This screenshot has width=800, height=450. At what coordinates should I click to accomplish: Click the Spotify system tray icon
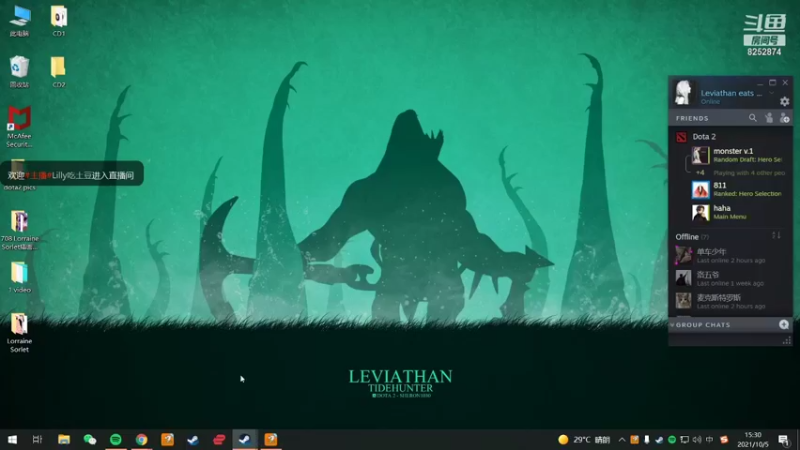tap(672, 439)
